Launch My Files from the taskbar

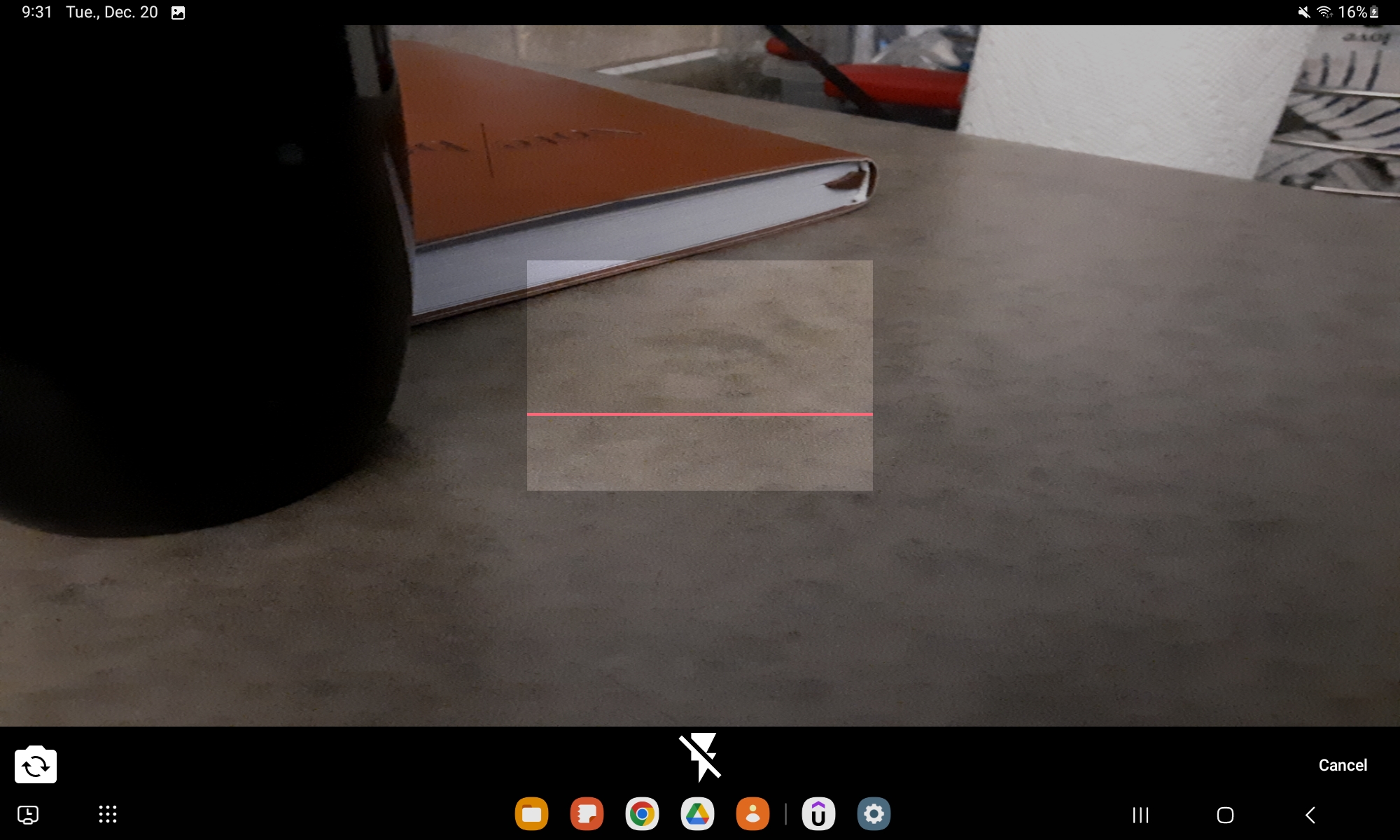(x=531, y=814)
